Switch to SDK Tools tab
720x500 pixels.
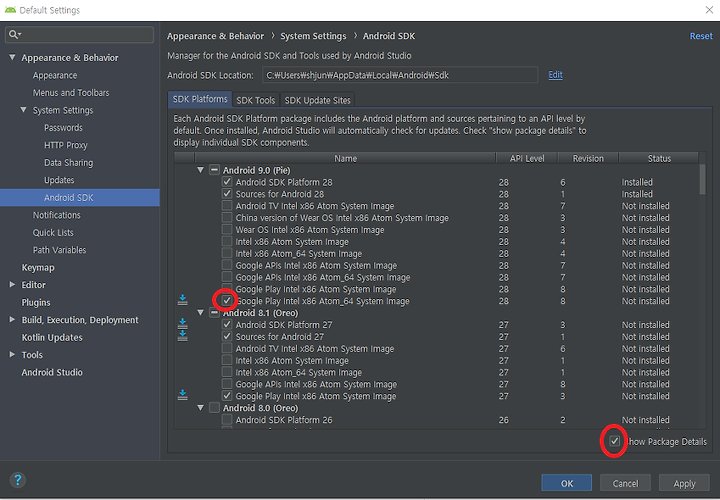256,100
